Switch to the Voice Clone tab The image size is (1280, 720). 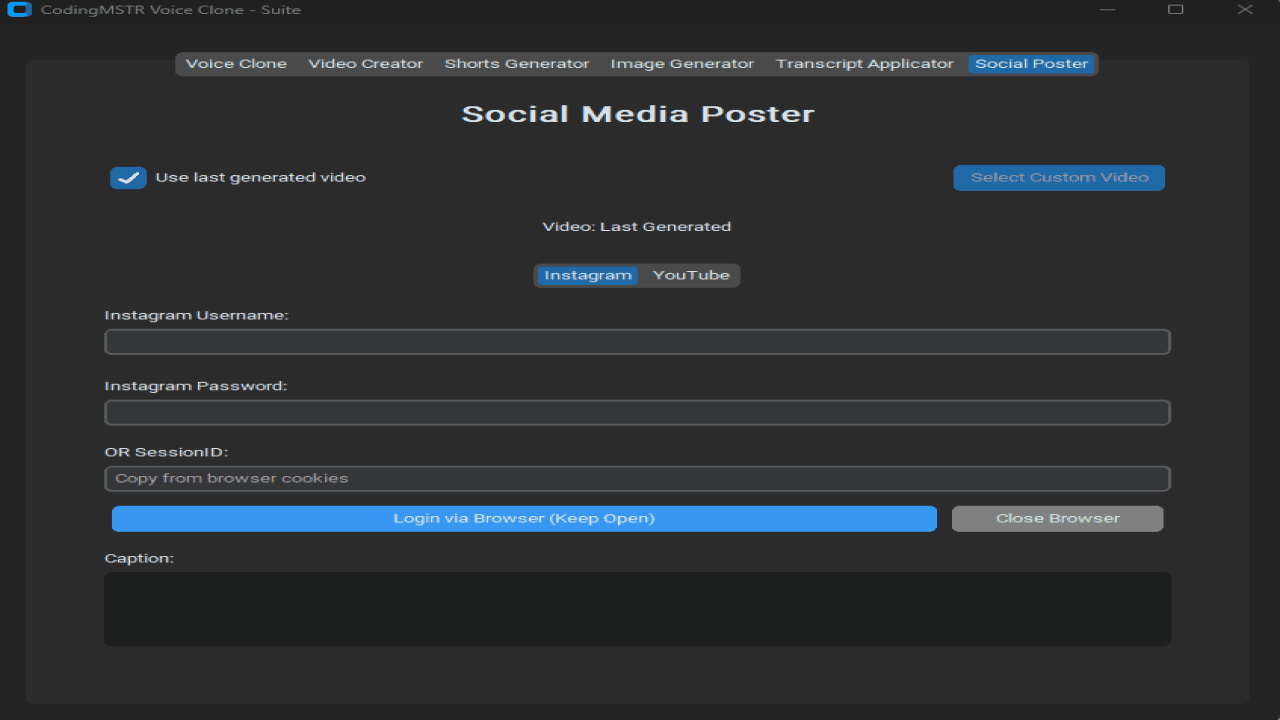point(236,64)
